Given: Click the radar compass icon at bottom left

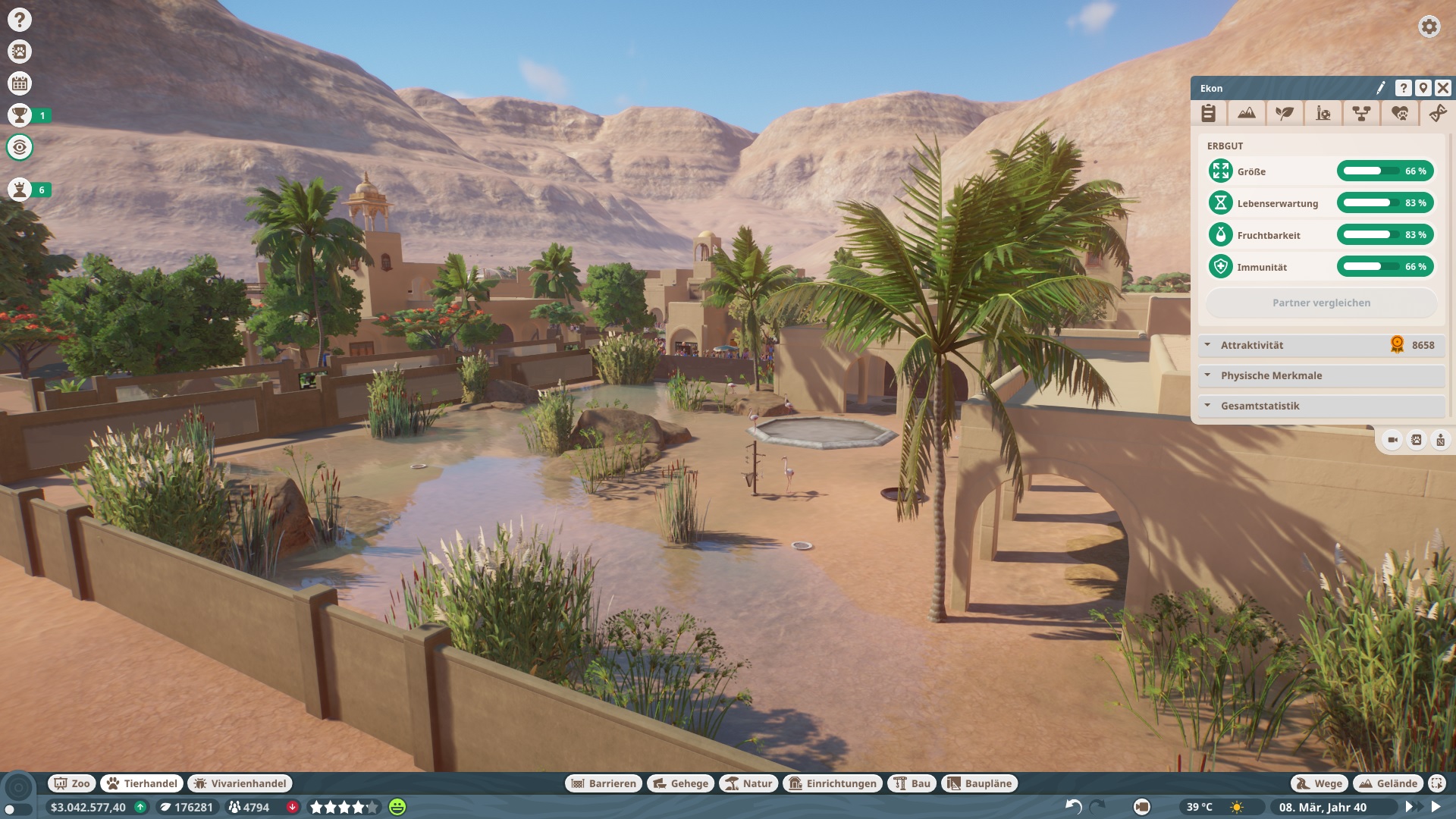Looking at the screenshot, I should [20, 787].
